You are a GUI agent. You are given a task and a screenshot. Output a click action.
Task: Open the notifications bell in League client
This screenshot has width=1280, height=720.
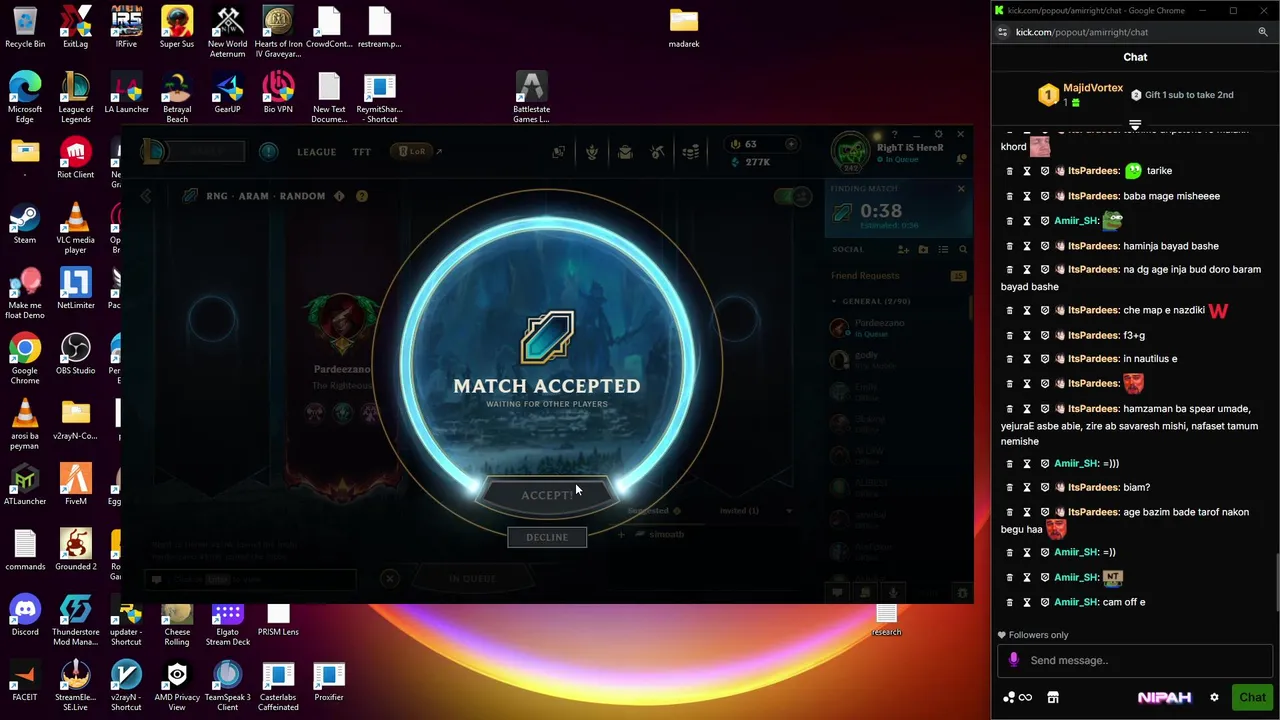click(960, 158)
